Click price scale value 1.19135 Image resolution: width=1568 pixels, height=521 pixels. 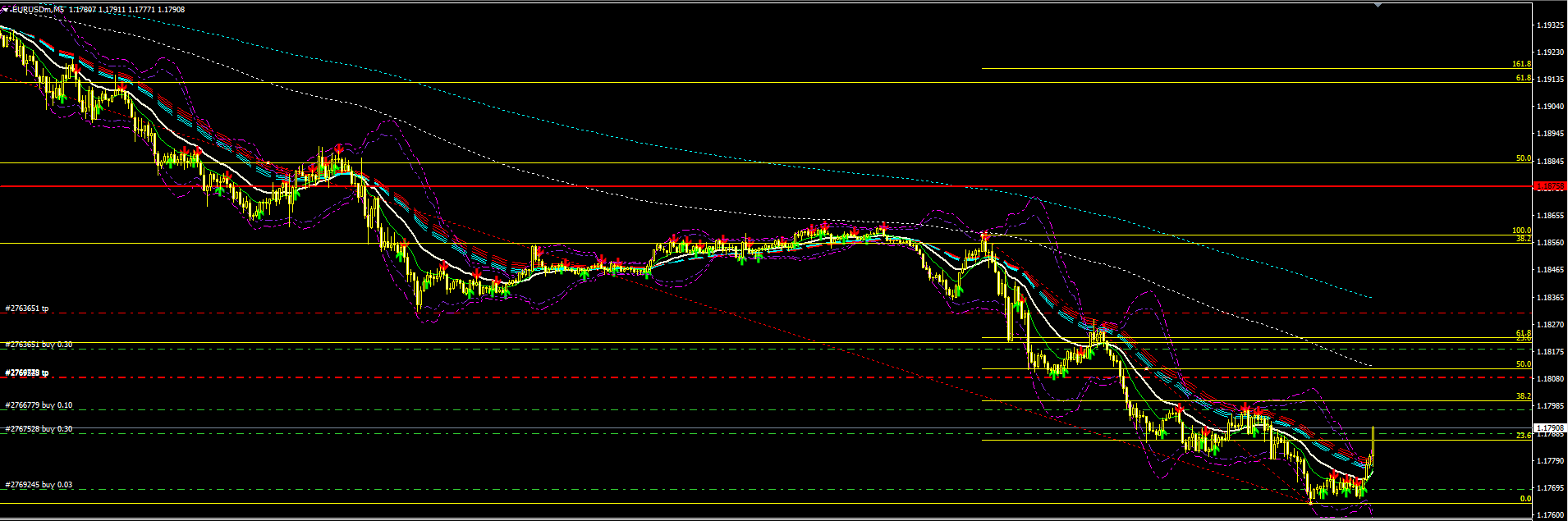(x=1551, y=80)
